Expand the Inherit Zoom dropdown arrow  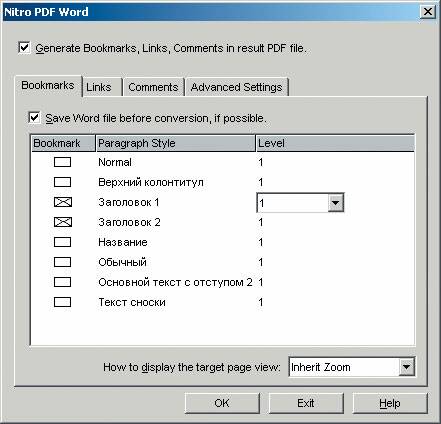[x=406, y=367]
